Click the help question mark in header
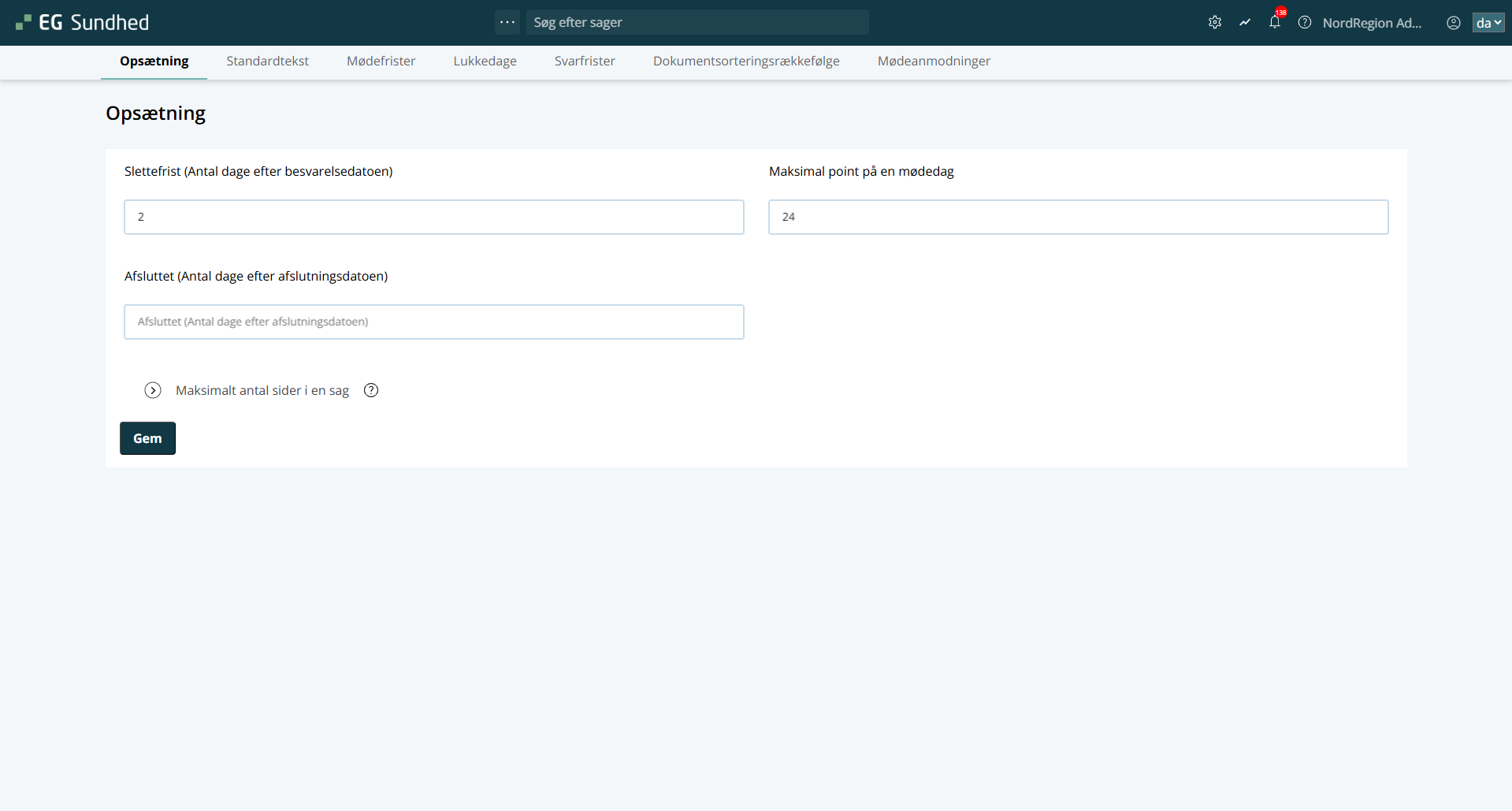Image resolution: width=1512 pixels, height=811 pixels. coord(1305,23)
